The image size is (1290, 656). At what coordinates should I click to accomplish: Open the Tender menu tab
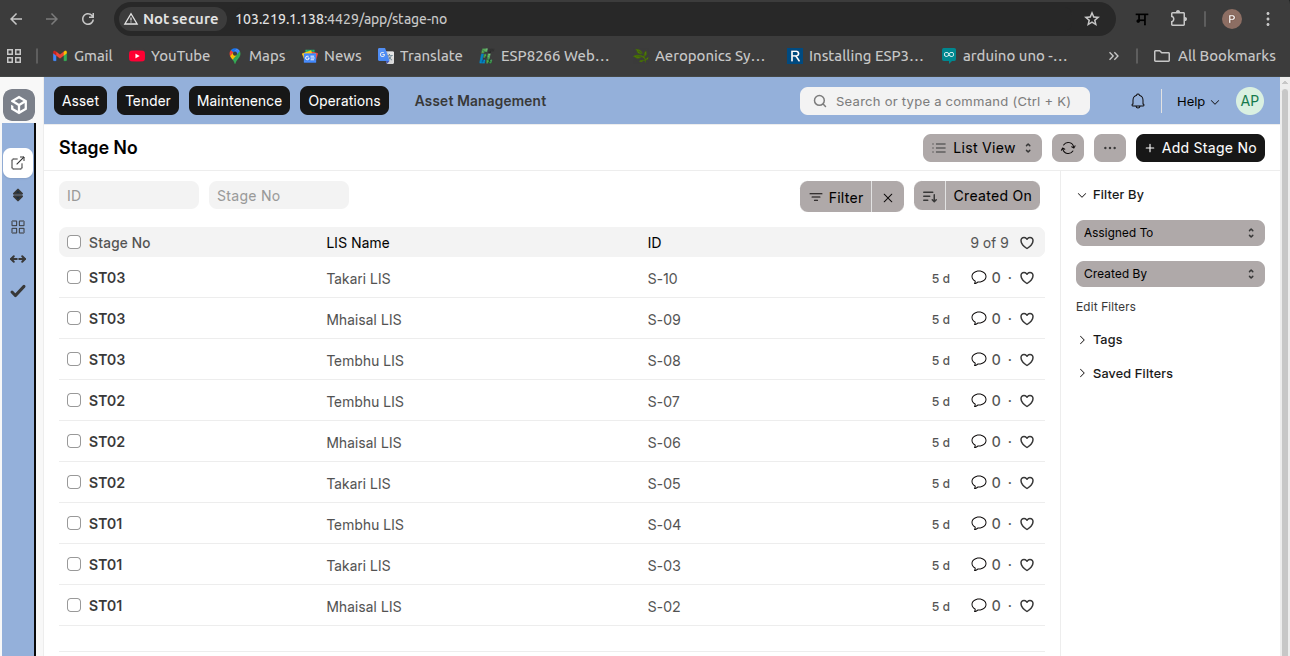[148, 101]
